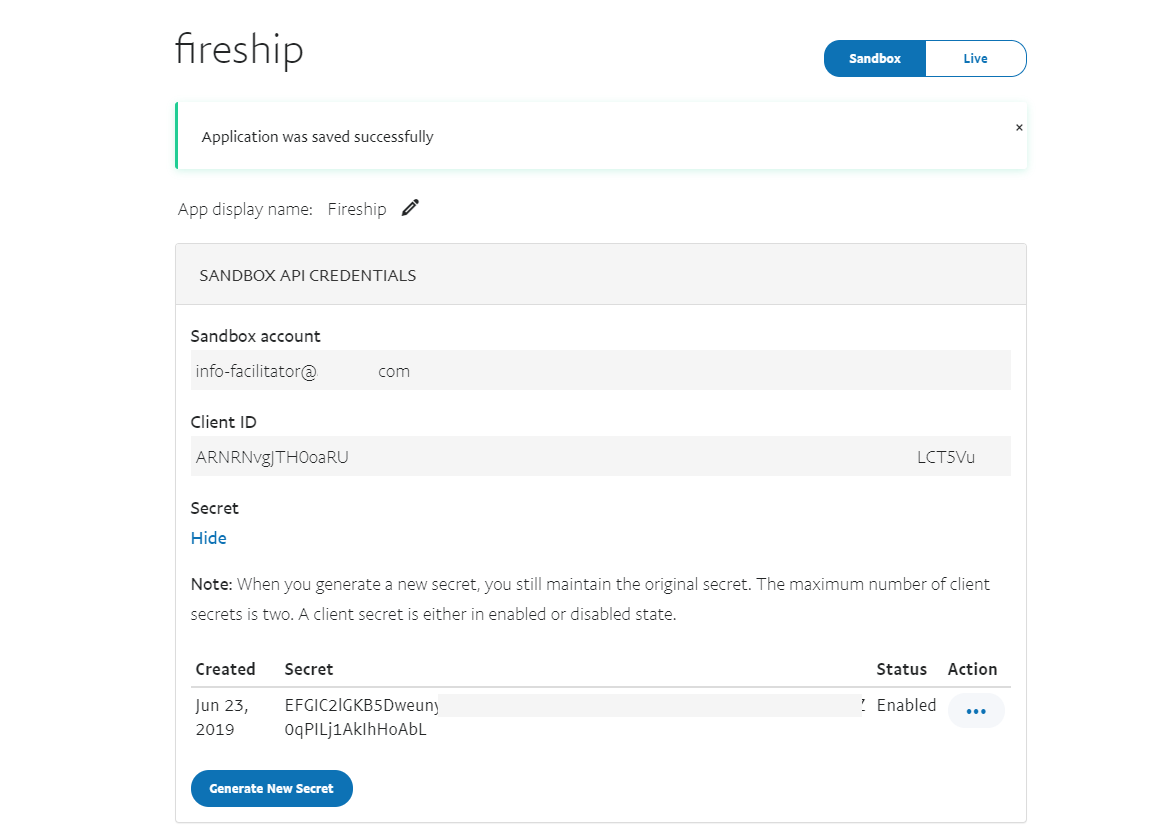The image size is (1175, 830).
Task: Dismiss the 'Application was saved successfully' notification
Action: pos(1019,127)
